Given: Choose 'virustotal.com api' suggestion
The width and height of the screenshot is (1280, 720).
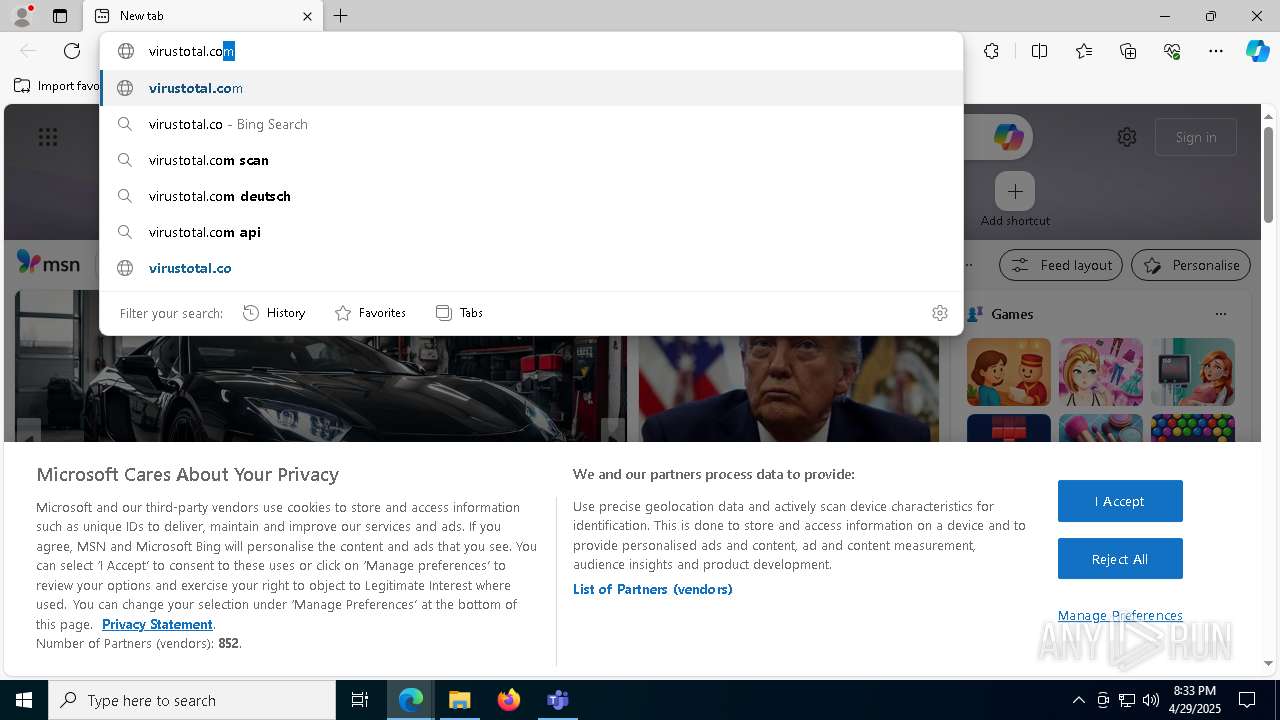Looking at the screenshot, I should tap(531, 232).
